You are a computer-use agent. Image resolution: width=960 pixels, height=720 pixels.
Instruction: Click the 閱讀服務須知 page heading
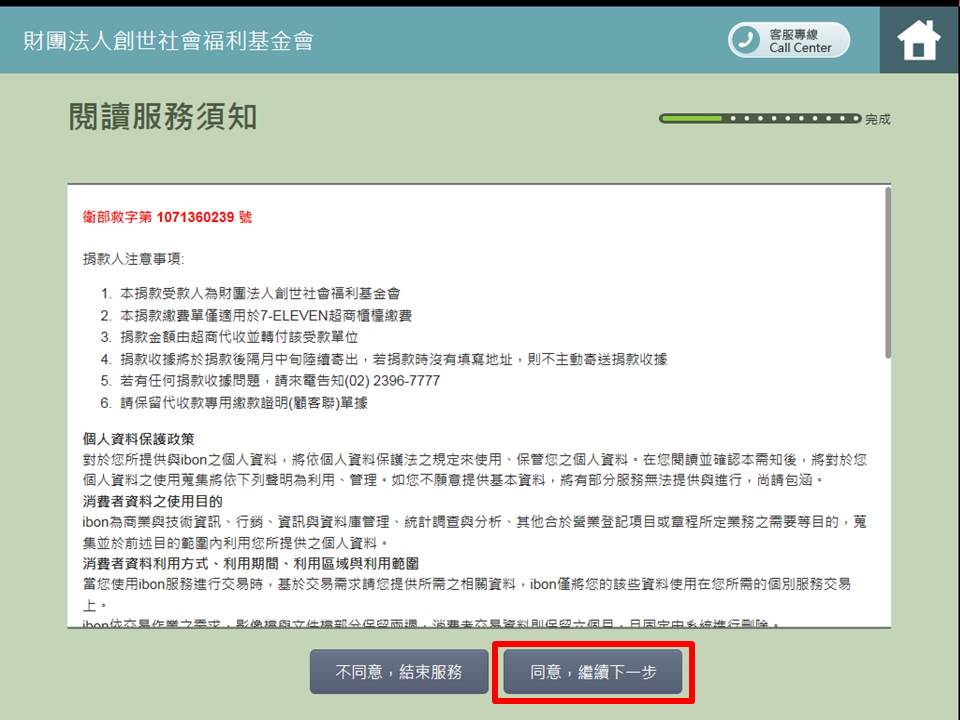[x=163, y=116]
